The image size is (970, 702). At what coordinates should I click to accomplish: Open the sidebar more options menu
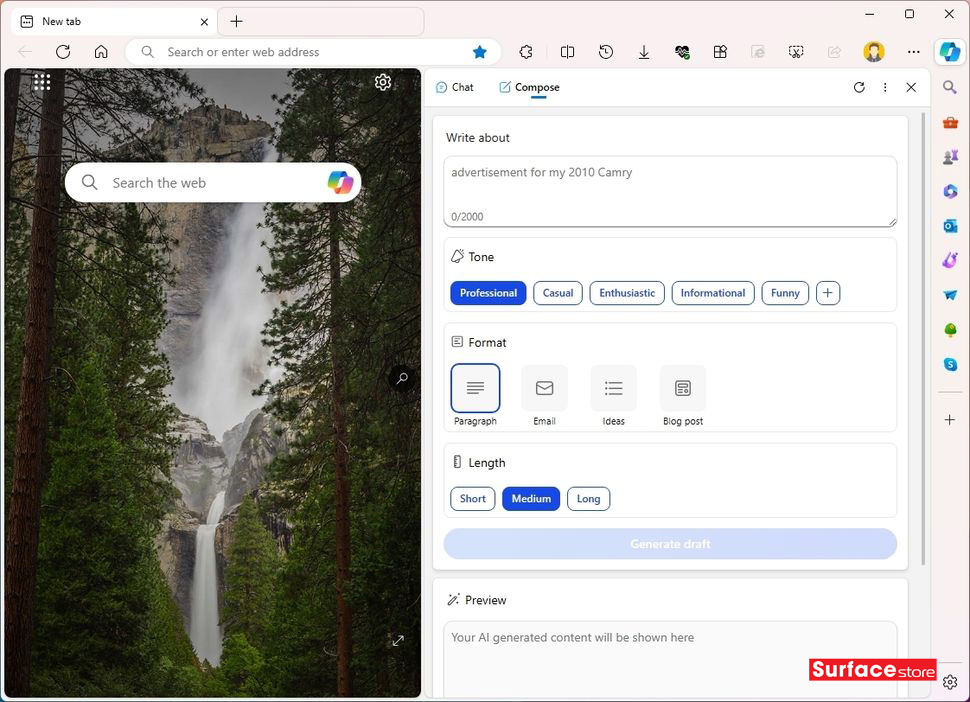pos(885,88)
